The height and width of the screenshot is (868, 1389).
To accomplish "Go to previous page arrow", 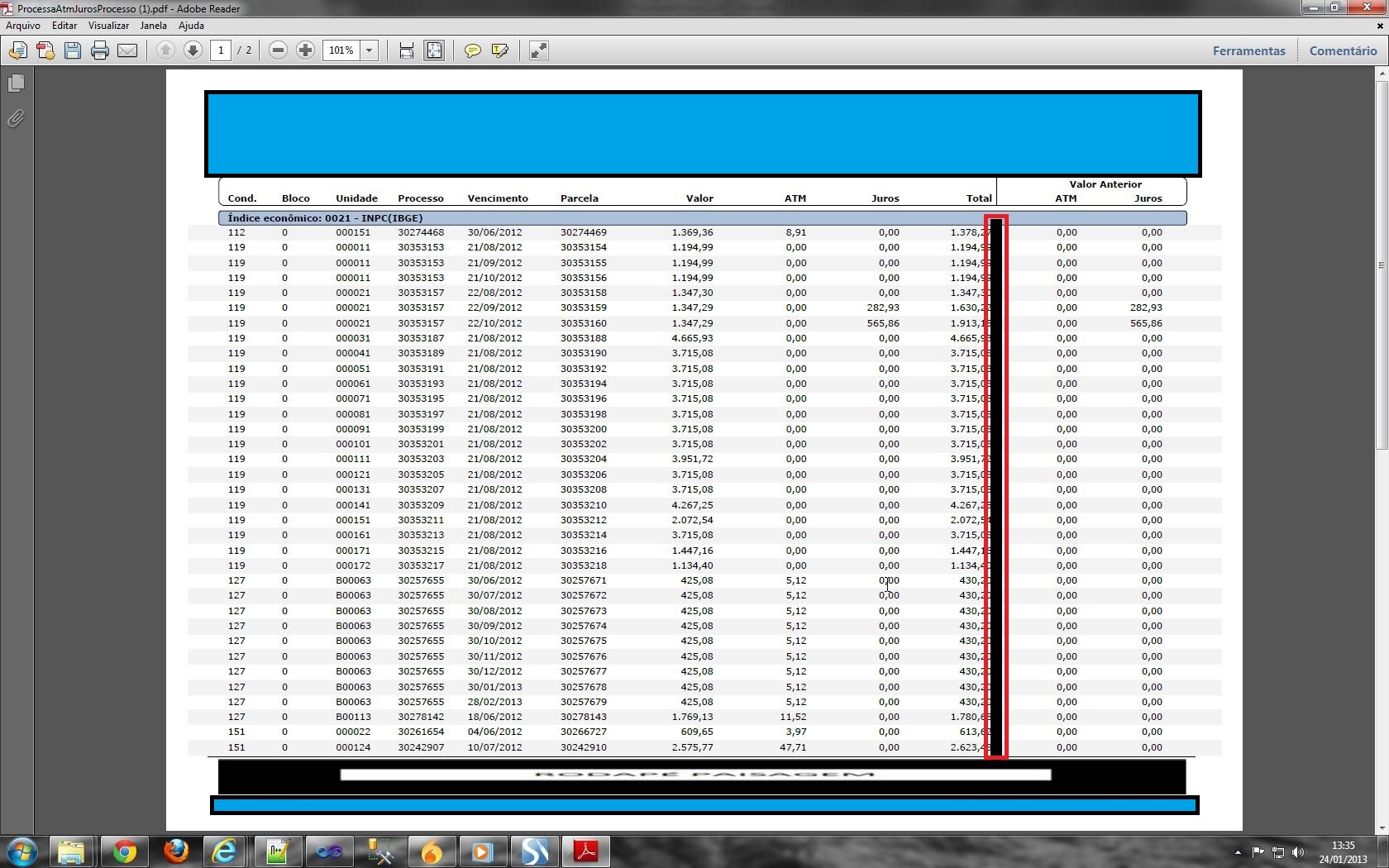I will 165,50.
